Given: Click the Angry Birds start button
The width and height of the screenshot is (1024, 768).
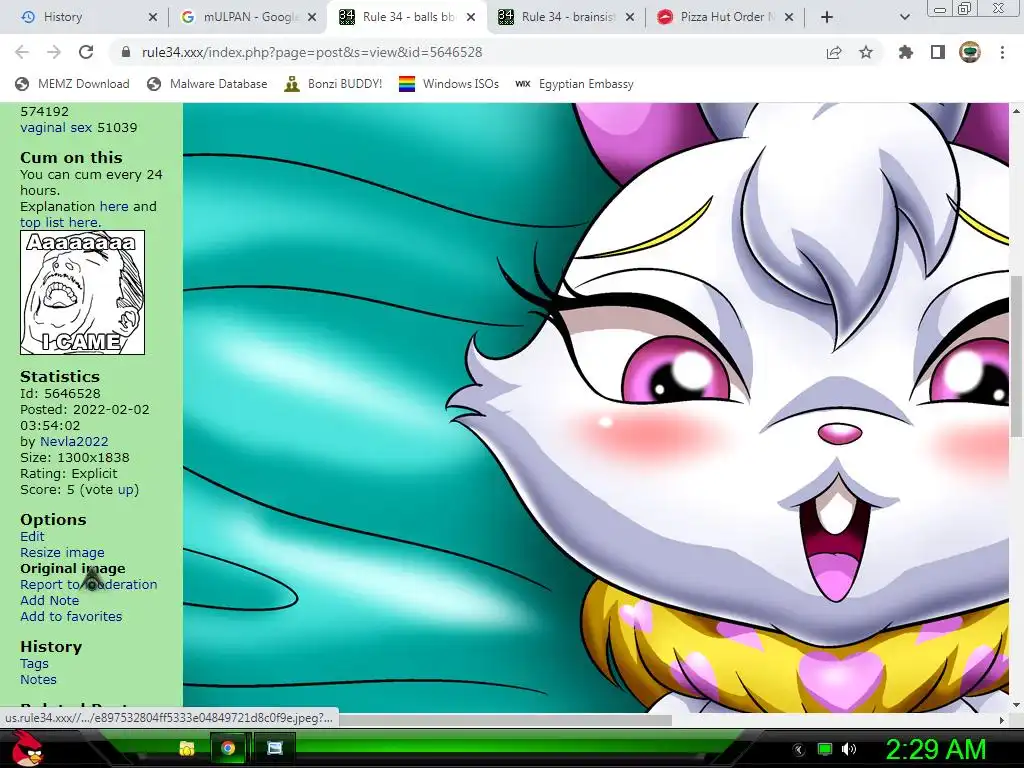Looking at the screenshot, I should point(27,748).
